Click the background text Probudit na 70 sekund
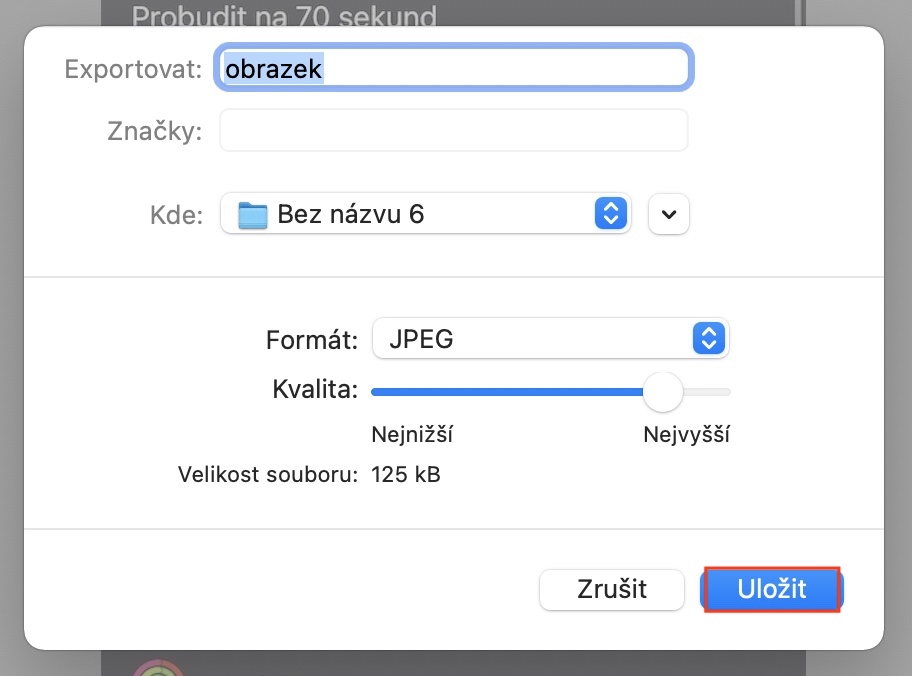Viewport: 912px width, 676px height. point(284,16)
